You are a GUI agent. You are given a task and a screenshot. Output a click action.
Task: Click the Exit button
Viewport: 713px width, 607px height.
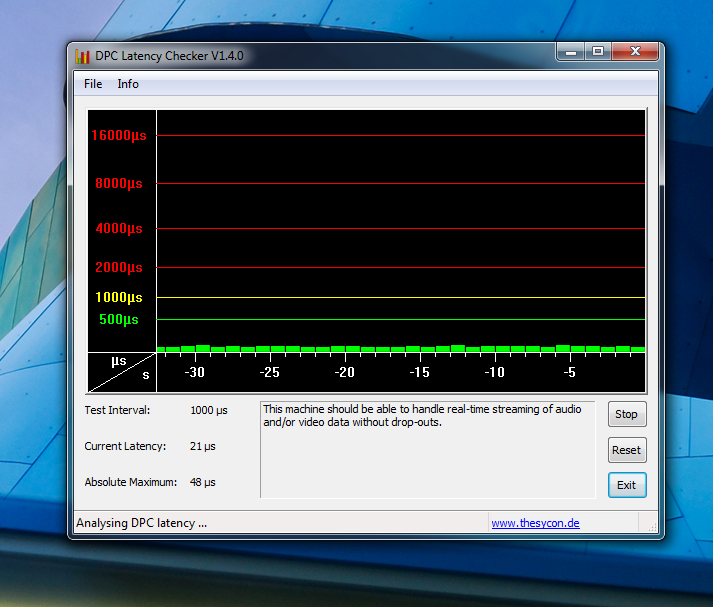(626, 485)
